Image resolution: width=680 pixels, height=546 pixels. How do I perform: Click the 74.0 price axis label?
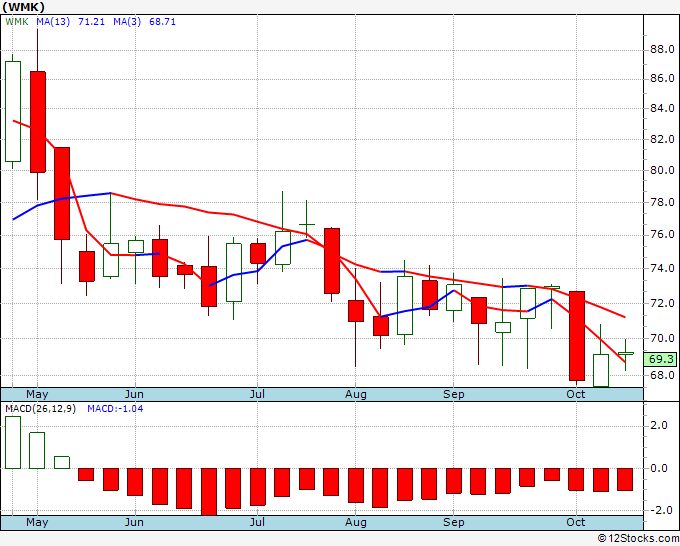(662, 268)
